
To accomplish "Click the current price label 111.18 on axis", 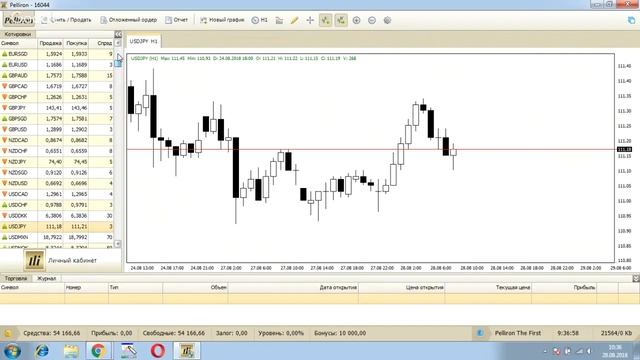I will (624, 149).
